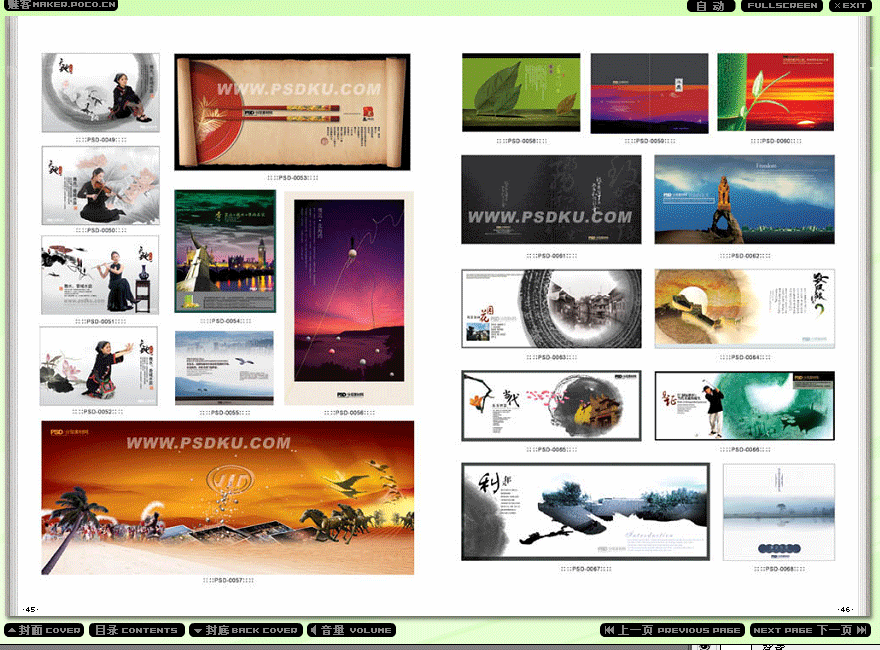Screen dimensions: 880x650
Task: Click the Exit button
Action: click(849, 6)
